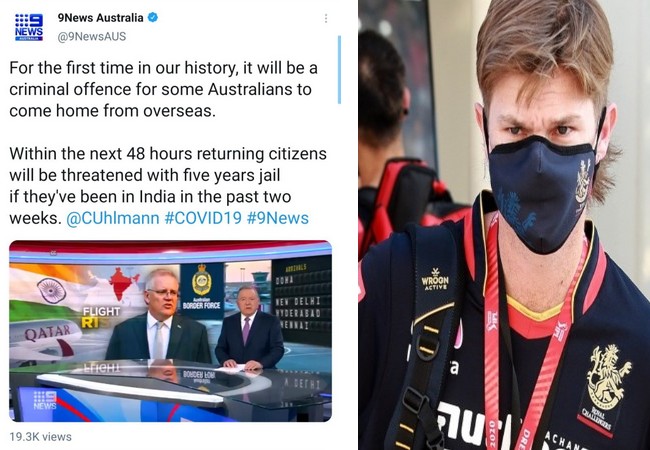This screenshot has width=650, height=450.
Task: Open the #COVID19 hashtag
Action: click(x=203, y=218)
